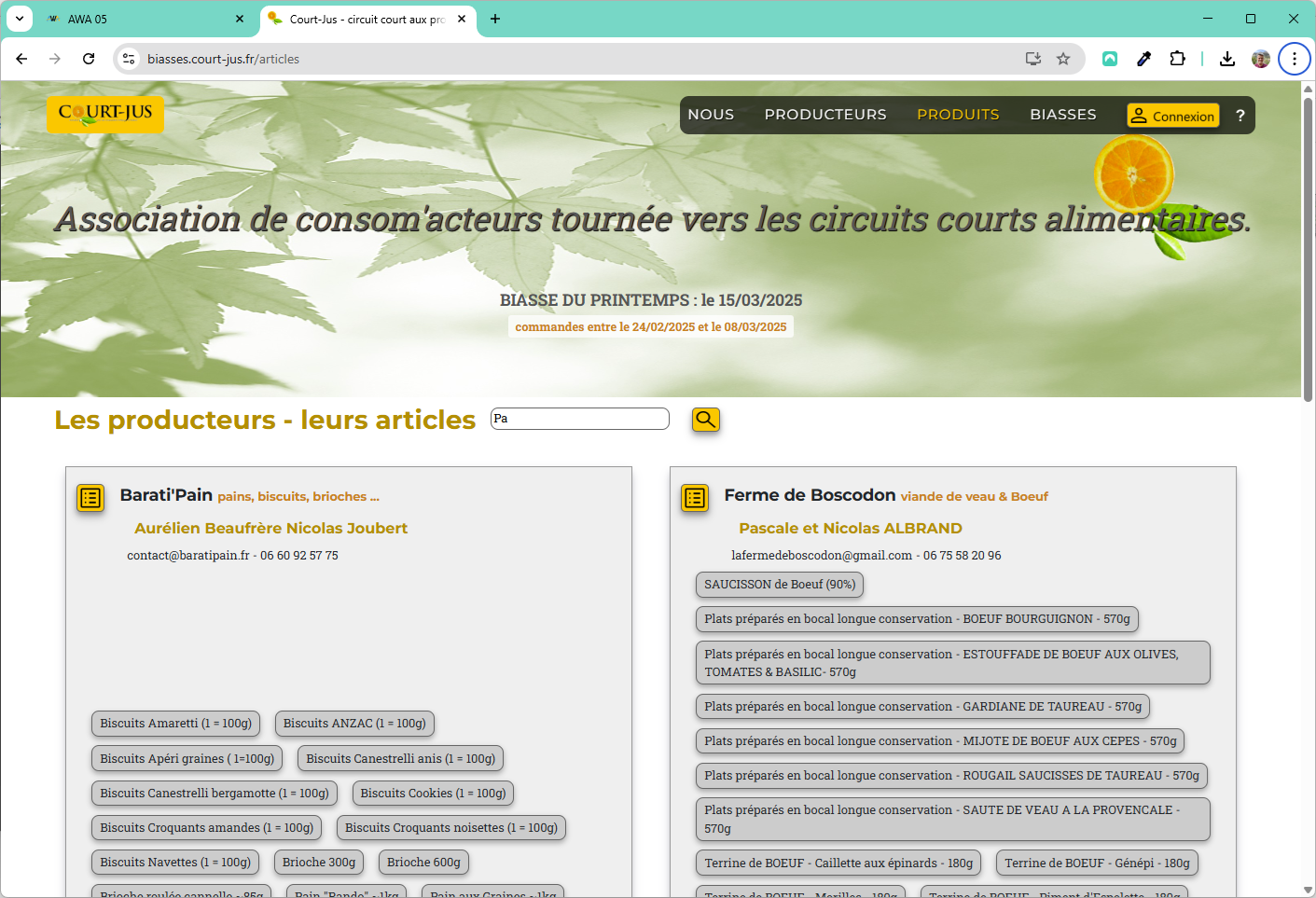
Task: Click the yellow magnifier search button
Action: [705, 420]
